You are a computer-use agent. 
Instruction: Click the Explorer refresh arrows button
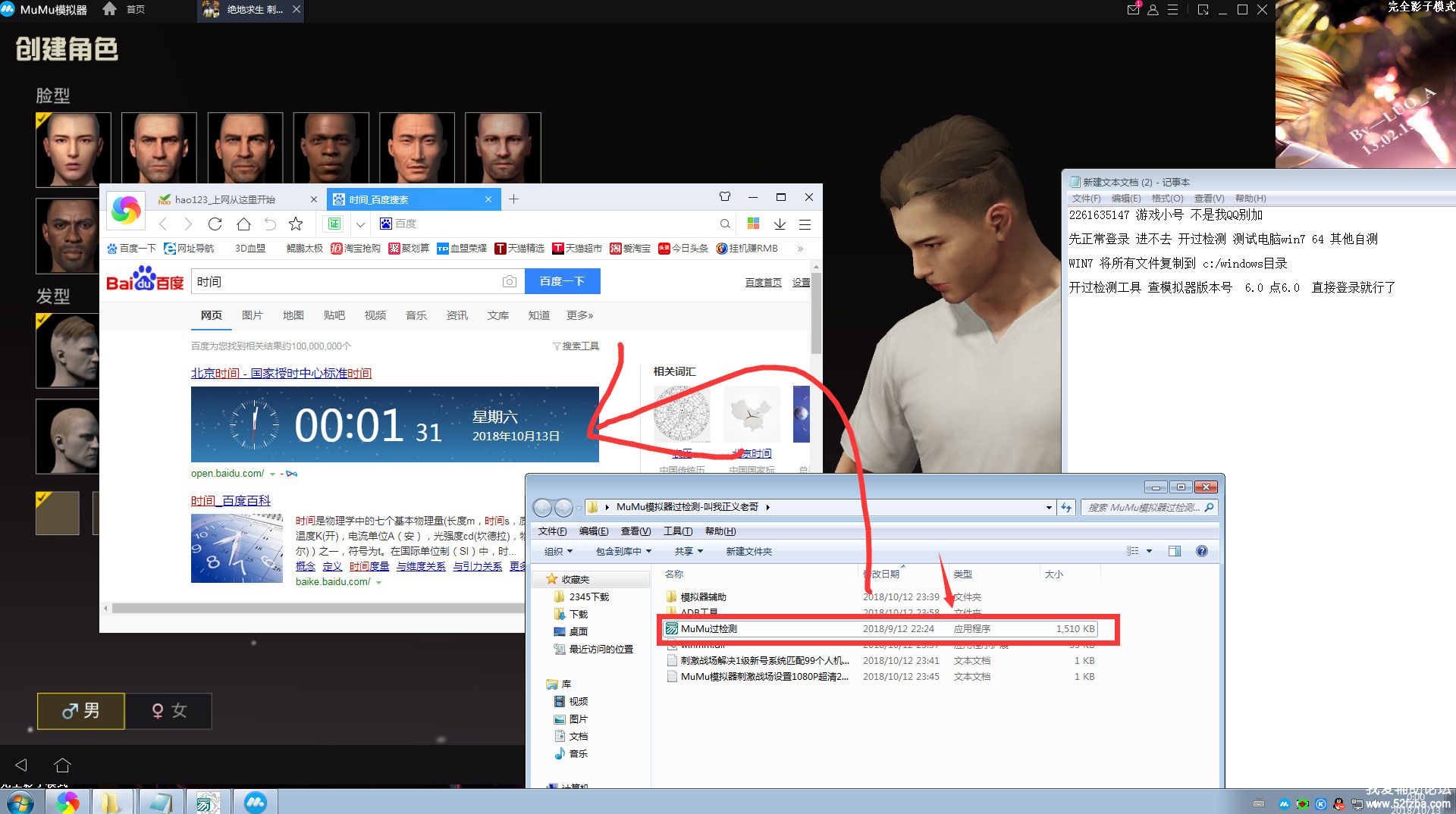1066,507
